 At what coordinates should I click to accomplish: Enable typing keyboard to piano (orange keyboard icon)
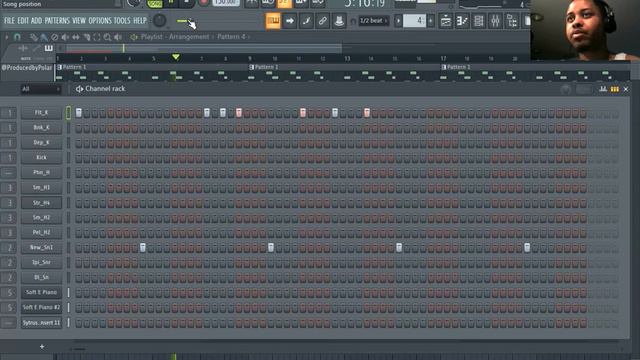tap(273, 21)
